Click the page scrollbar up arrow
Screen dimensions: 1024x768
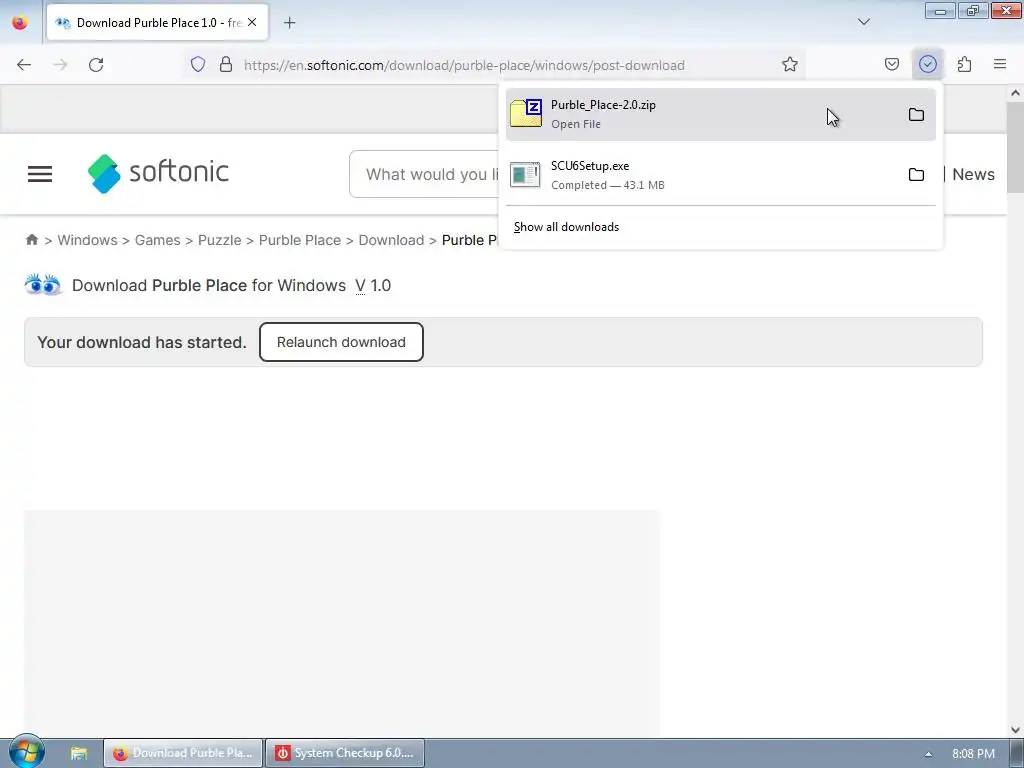[1015, 93]
